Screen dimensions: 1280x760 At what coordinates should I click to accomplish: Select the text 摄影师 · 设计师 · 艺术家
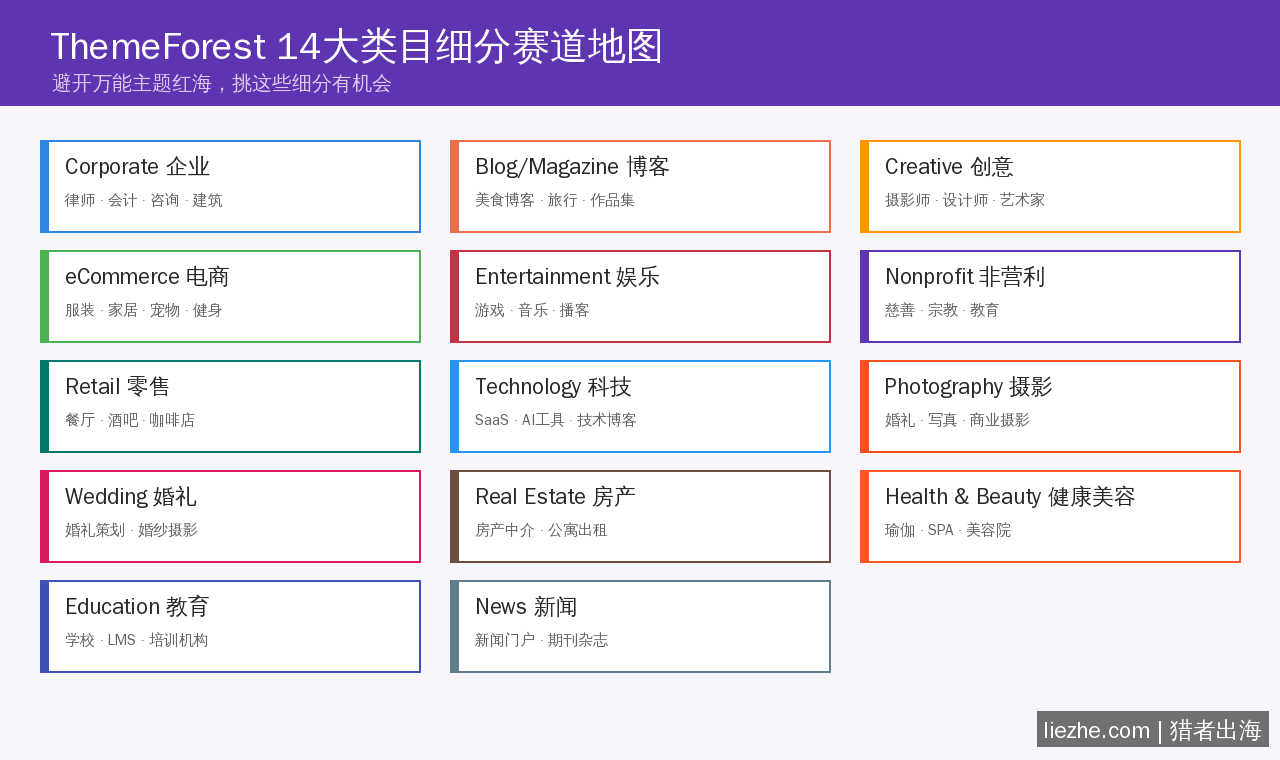pyautogui.click(x=965, y=200)
